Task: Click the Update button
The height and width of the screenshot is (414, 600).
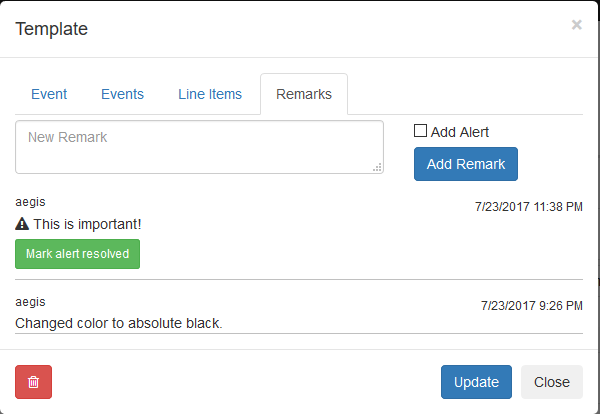Action: tap(476, 382)
